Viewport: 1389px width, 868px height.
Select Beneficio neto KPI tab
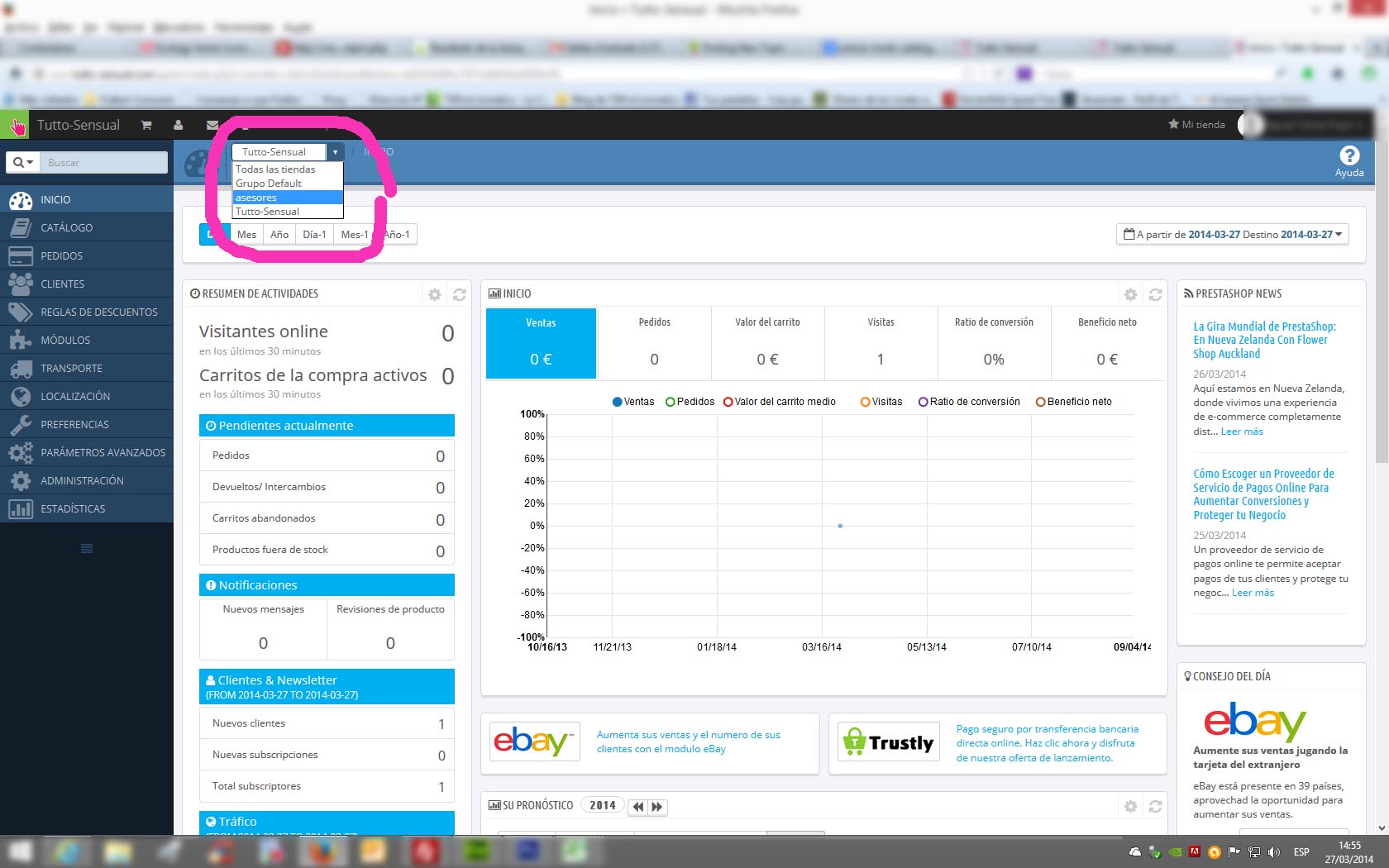click(x=1107, y=343)
